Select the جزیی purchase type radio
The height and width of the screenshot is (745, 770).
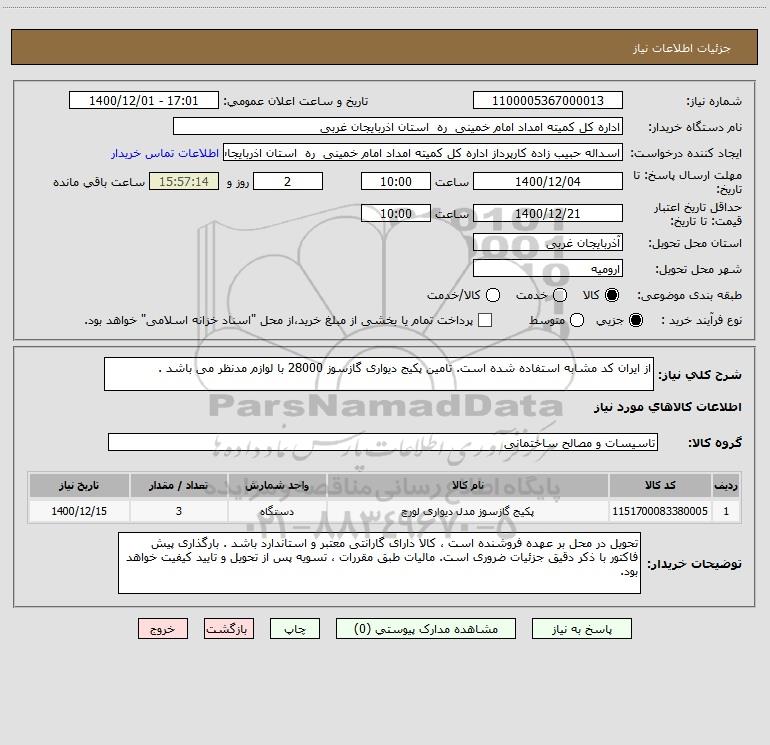tap(635, 320)
